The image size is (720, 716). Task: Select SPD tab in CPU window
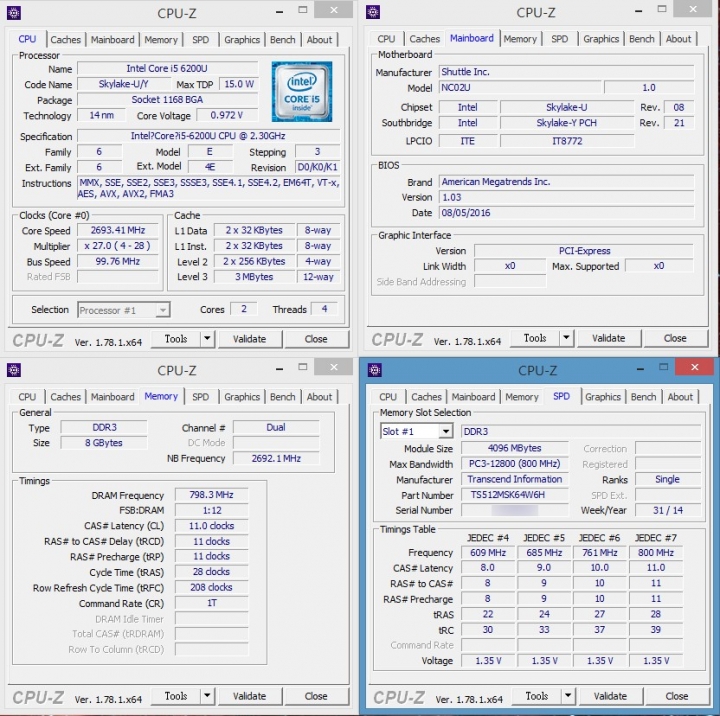coord(201,40)
